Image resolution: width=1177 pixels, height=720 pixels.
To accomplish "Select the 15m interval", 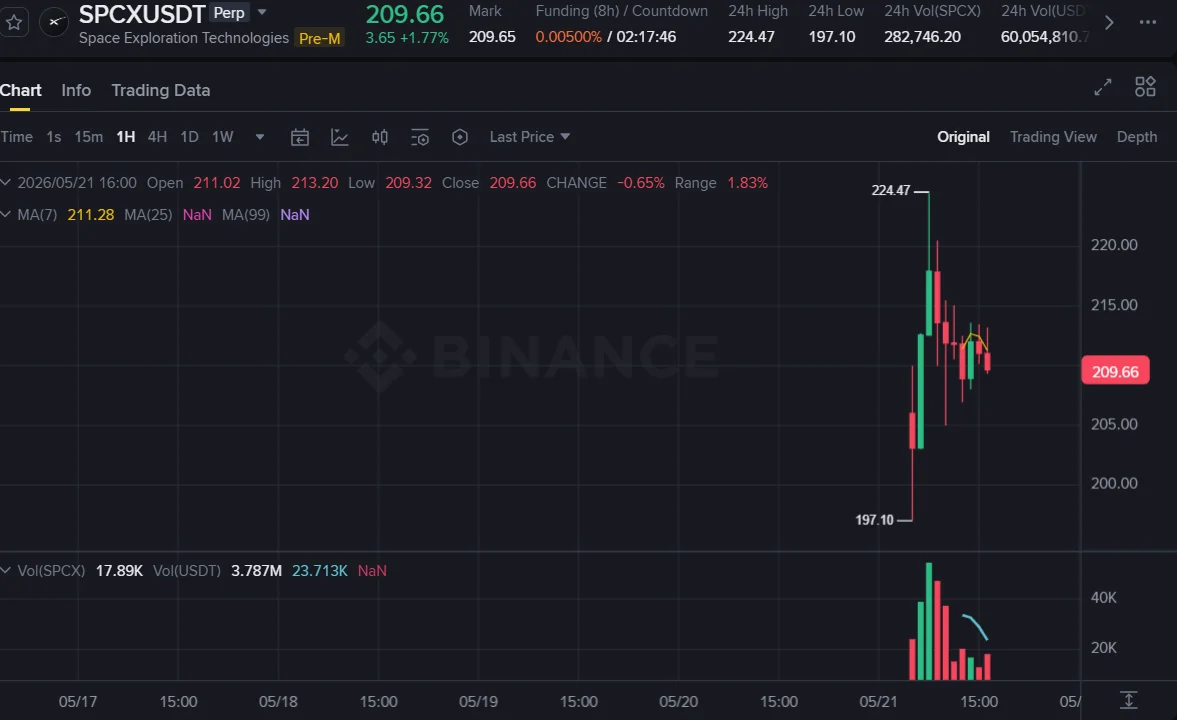I will point(89,137).
